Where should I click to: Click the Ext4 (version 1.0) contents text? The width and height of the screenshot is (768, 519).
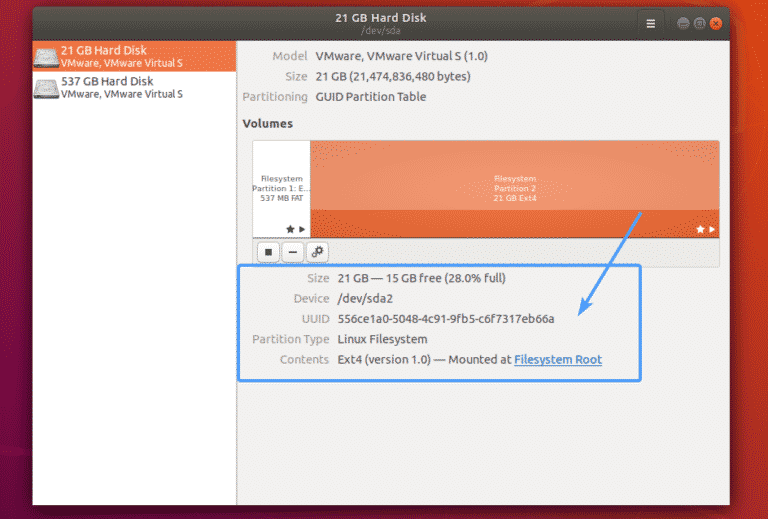point(384,359)
